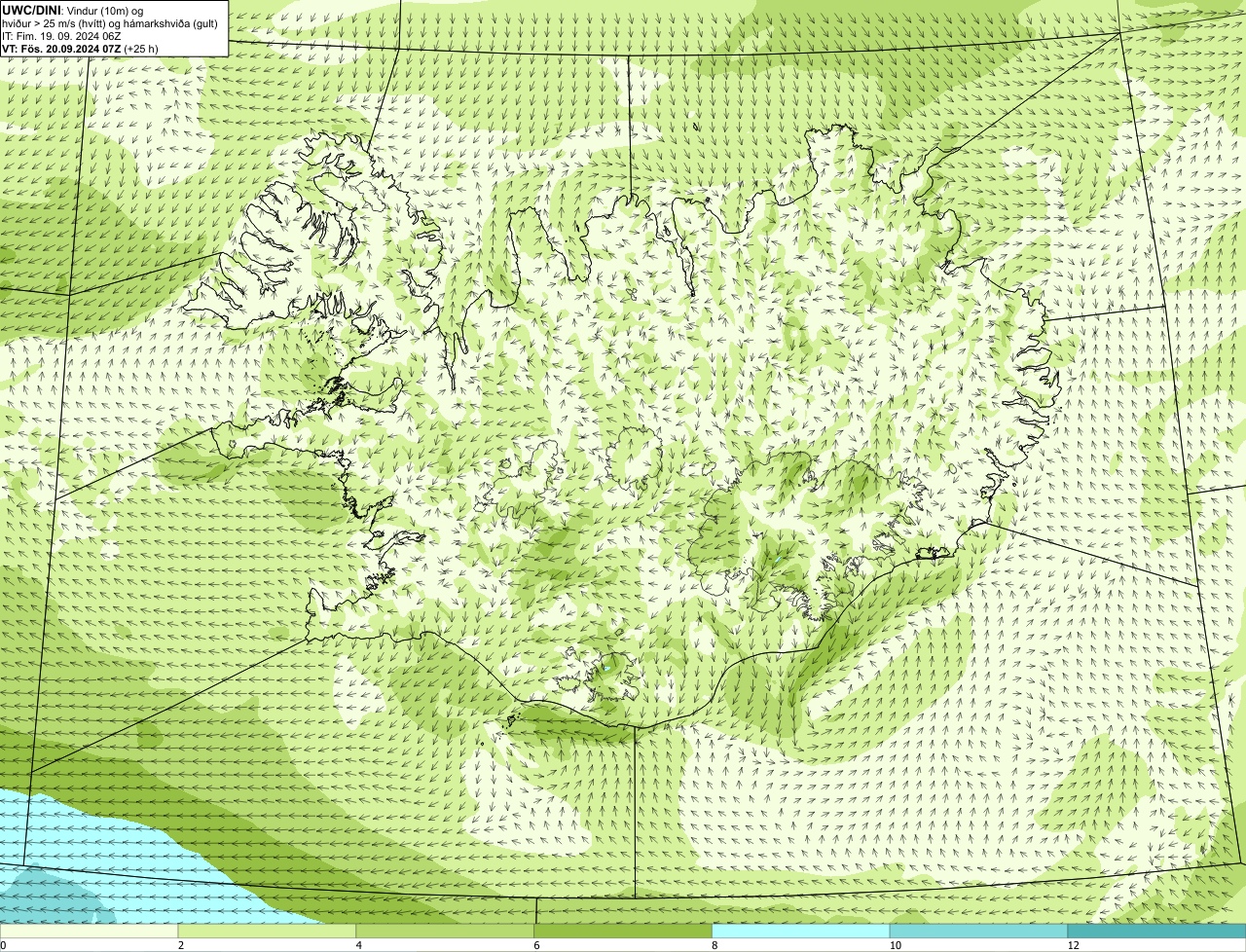Screen dimensions: 1246x952
Task: Click the "VT: Fös. 20.09.2024 07Z" valid time
Action: tap(61, 49)
